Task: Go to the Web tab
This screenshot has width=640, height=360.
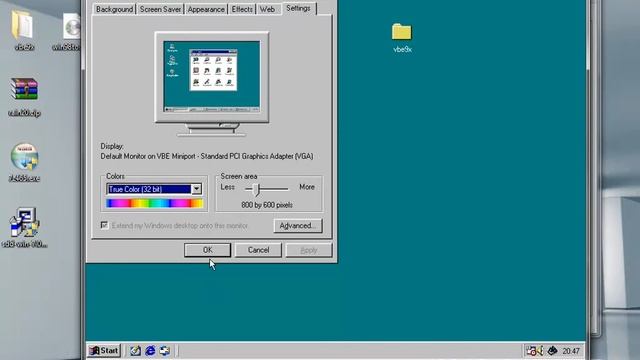Action: point(267,9)
